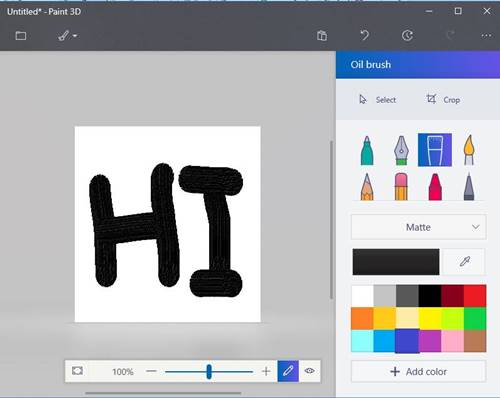Toggle the 2D pencil edit mode
The height and width of the screenshot is (398, 500).
288,371
